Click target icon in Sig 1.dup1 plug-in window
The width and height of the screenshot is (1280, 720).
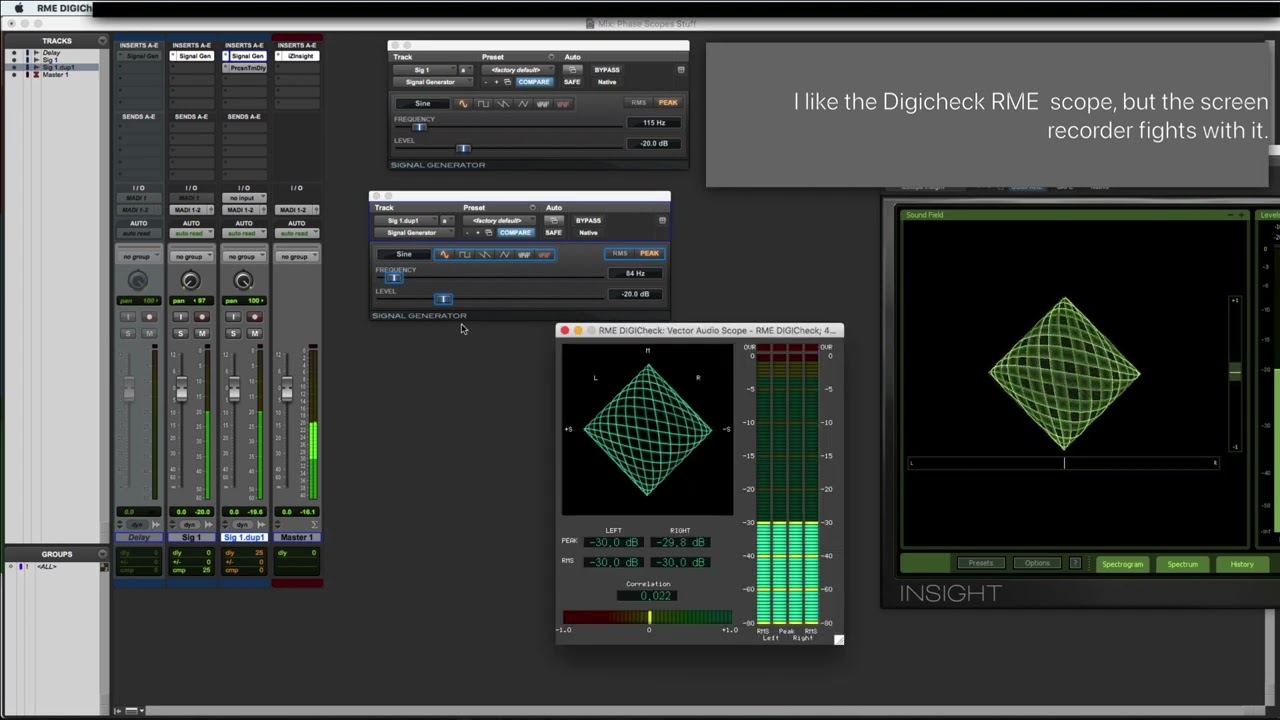click(662, 220)
